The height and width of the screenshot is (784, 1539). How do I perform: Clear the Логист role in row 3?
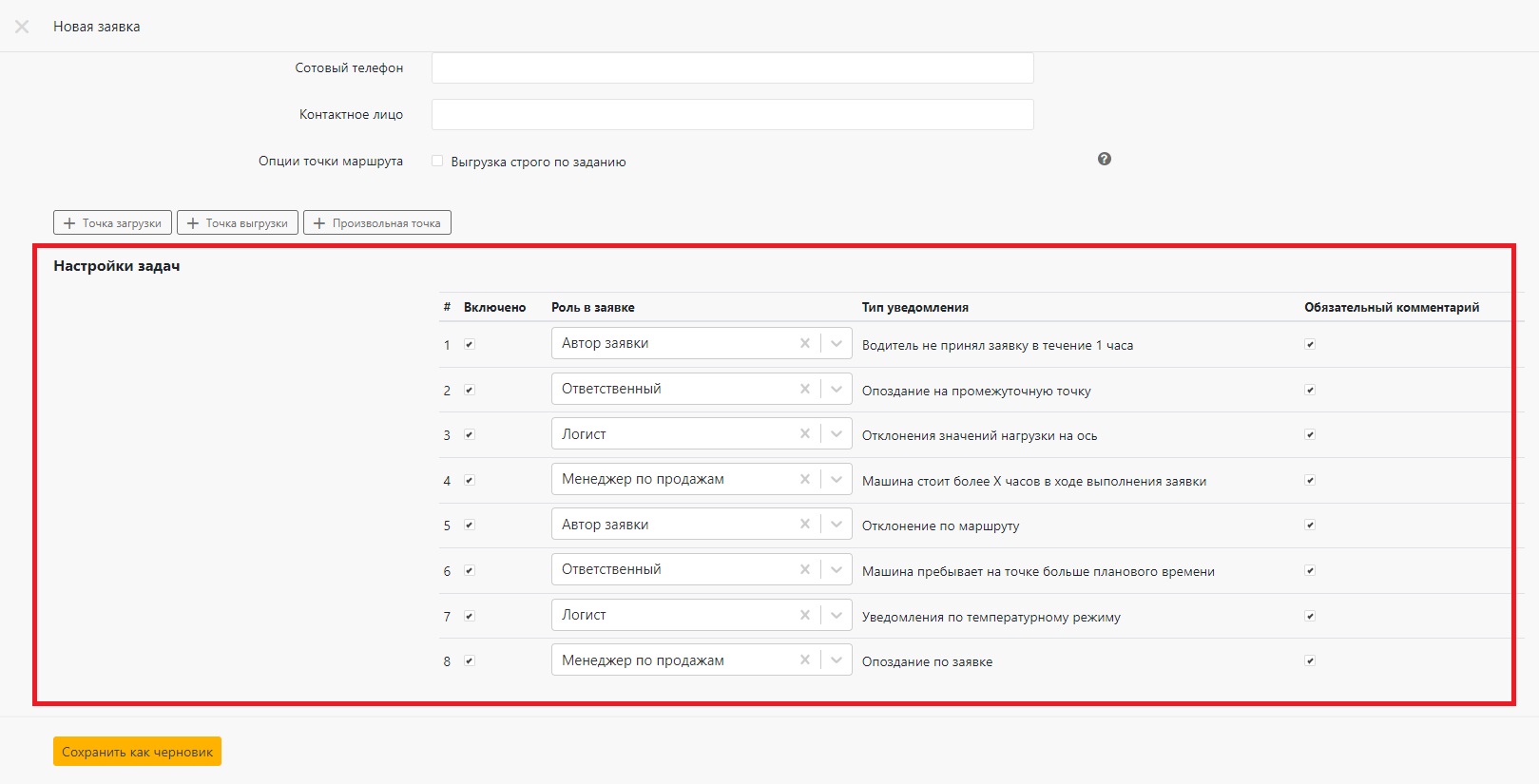point(805,433)
